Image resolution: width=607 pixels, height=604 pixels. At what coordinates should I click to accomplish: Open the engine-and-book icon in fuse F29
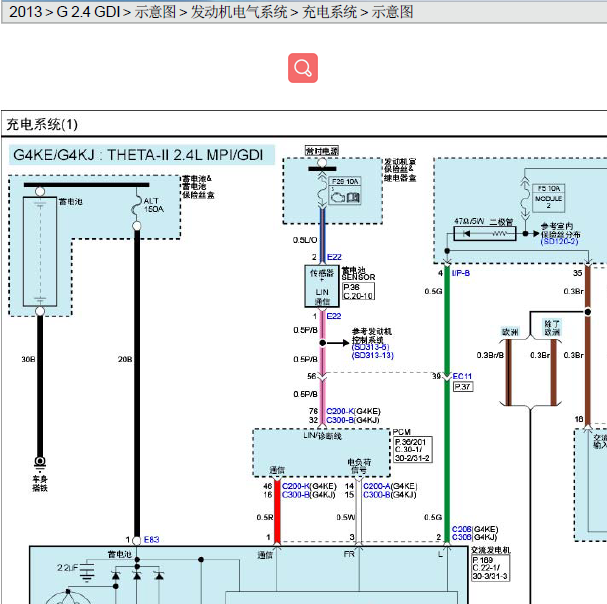pyautogui.click(x=345, y=197)
